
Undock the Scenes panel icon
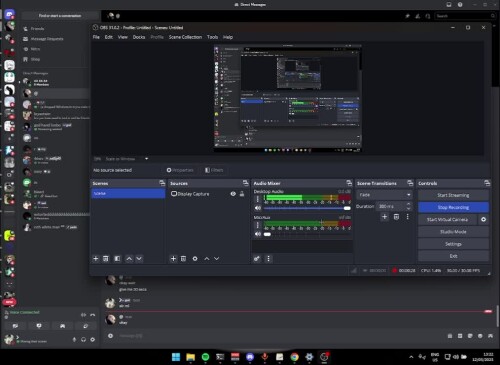[162, 183]
